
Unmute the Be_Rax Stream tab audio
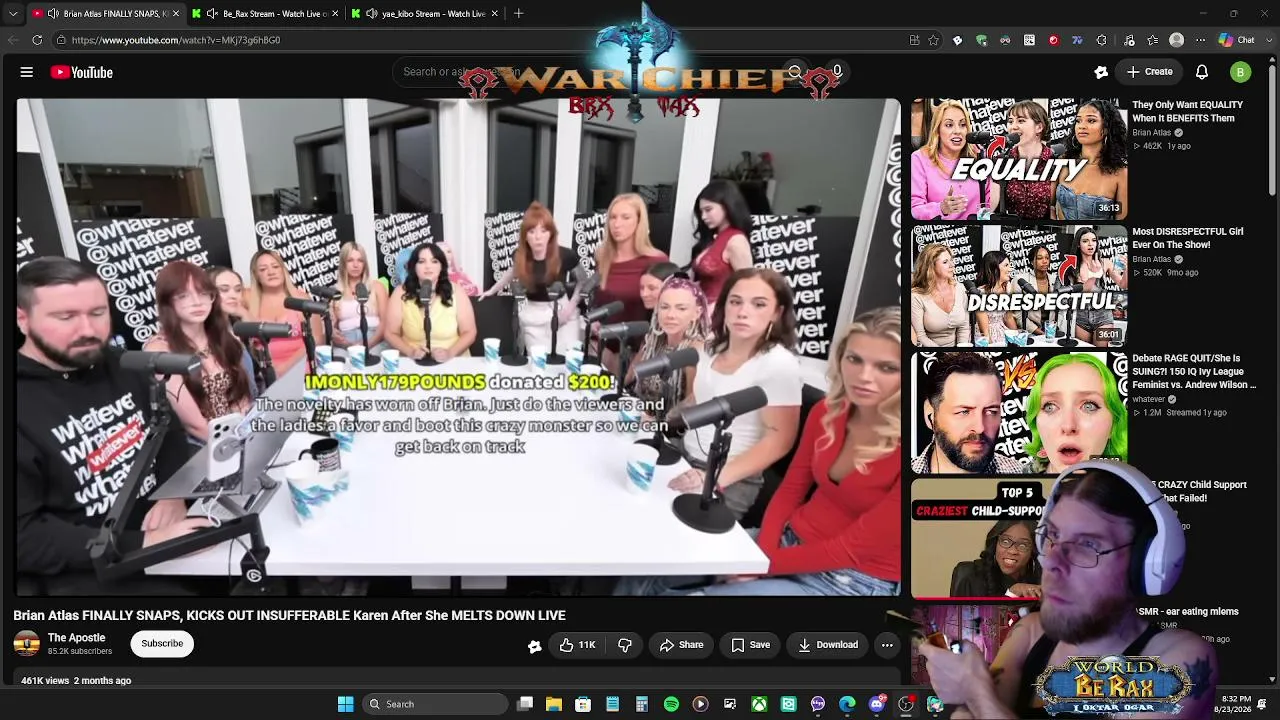click(212, 14)
